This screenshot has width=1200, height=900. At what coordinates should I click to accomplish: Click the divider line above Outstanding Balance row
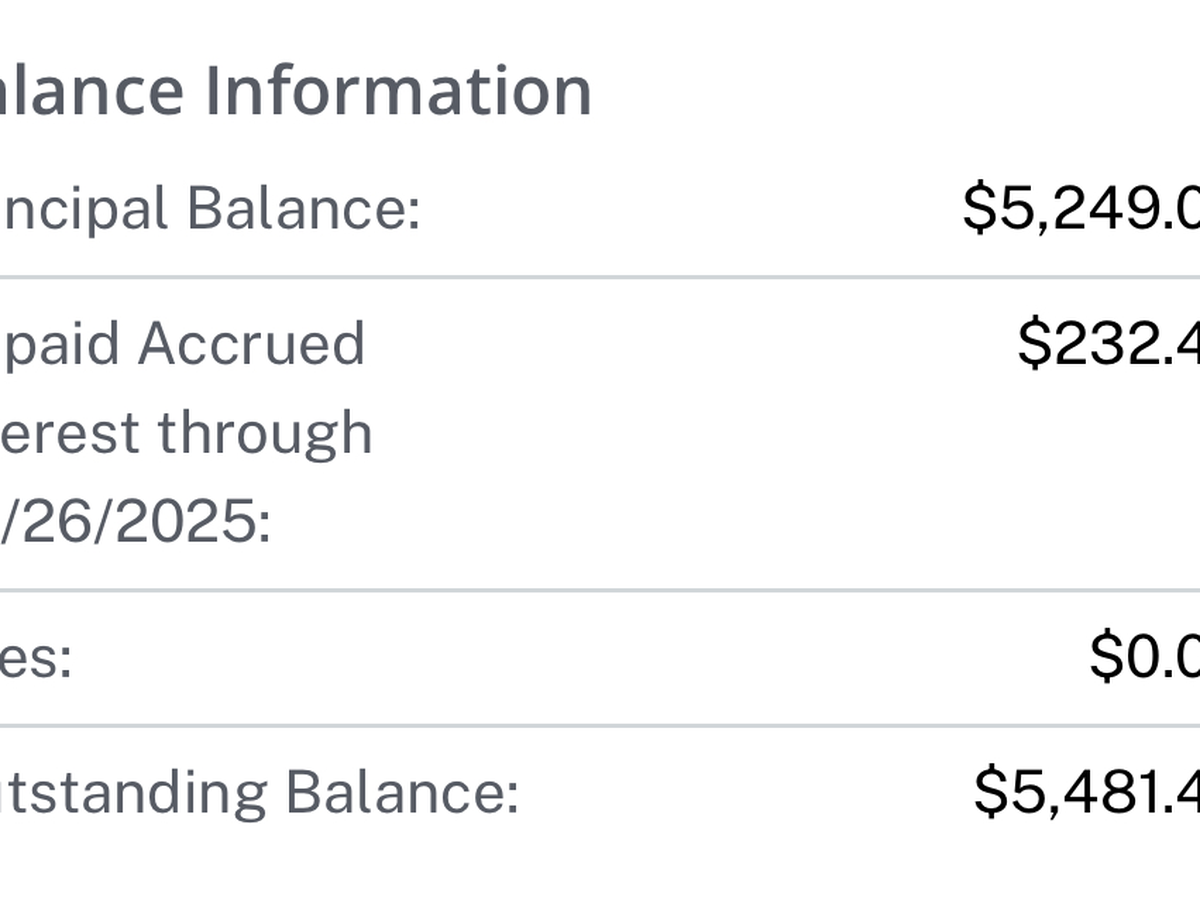[600, 726]
